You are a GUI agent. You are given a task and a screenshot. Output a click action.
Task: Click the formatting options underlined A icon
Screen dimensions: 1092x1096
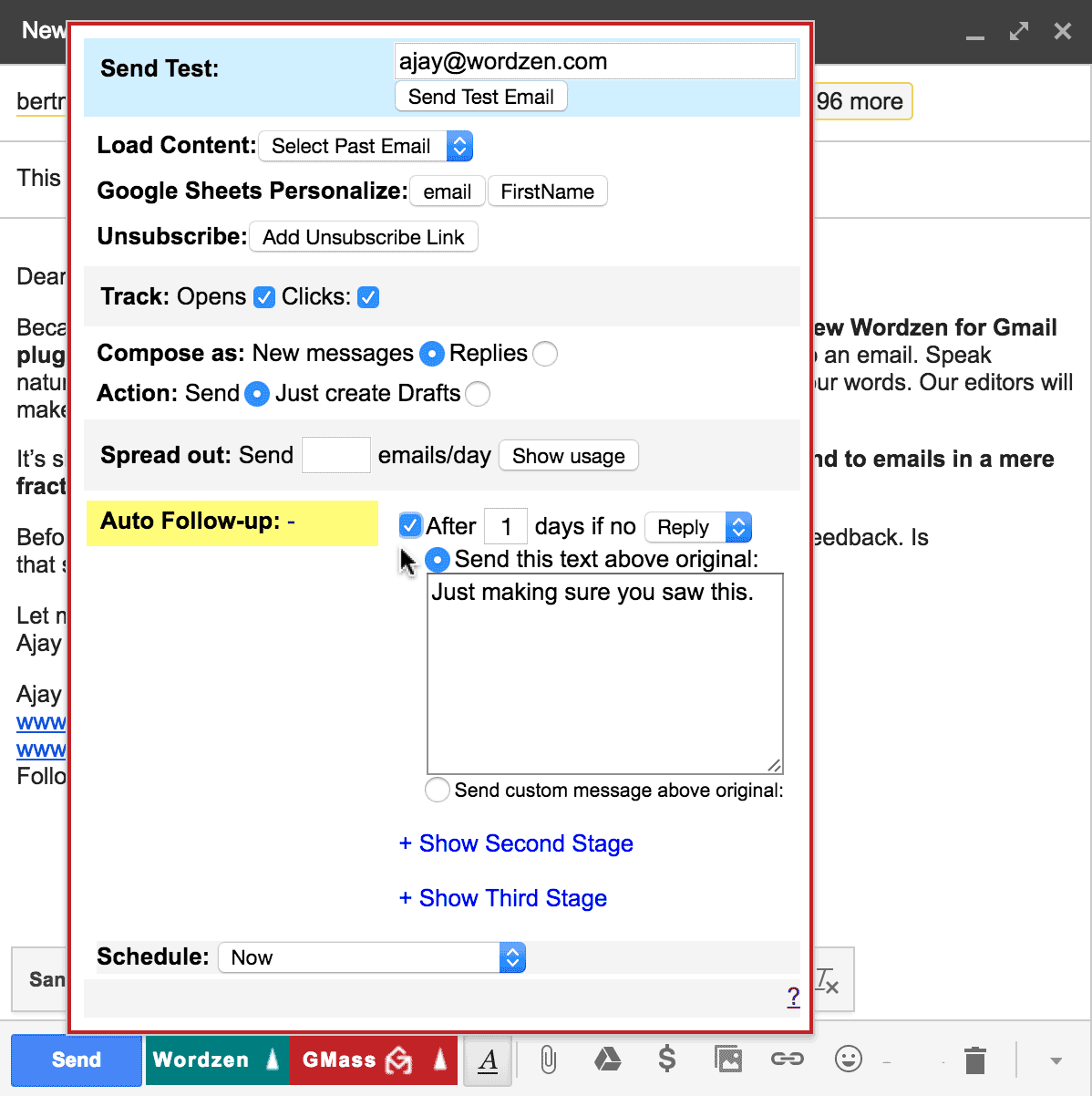click(488, 1060)
